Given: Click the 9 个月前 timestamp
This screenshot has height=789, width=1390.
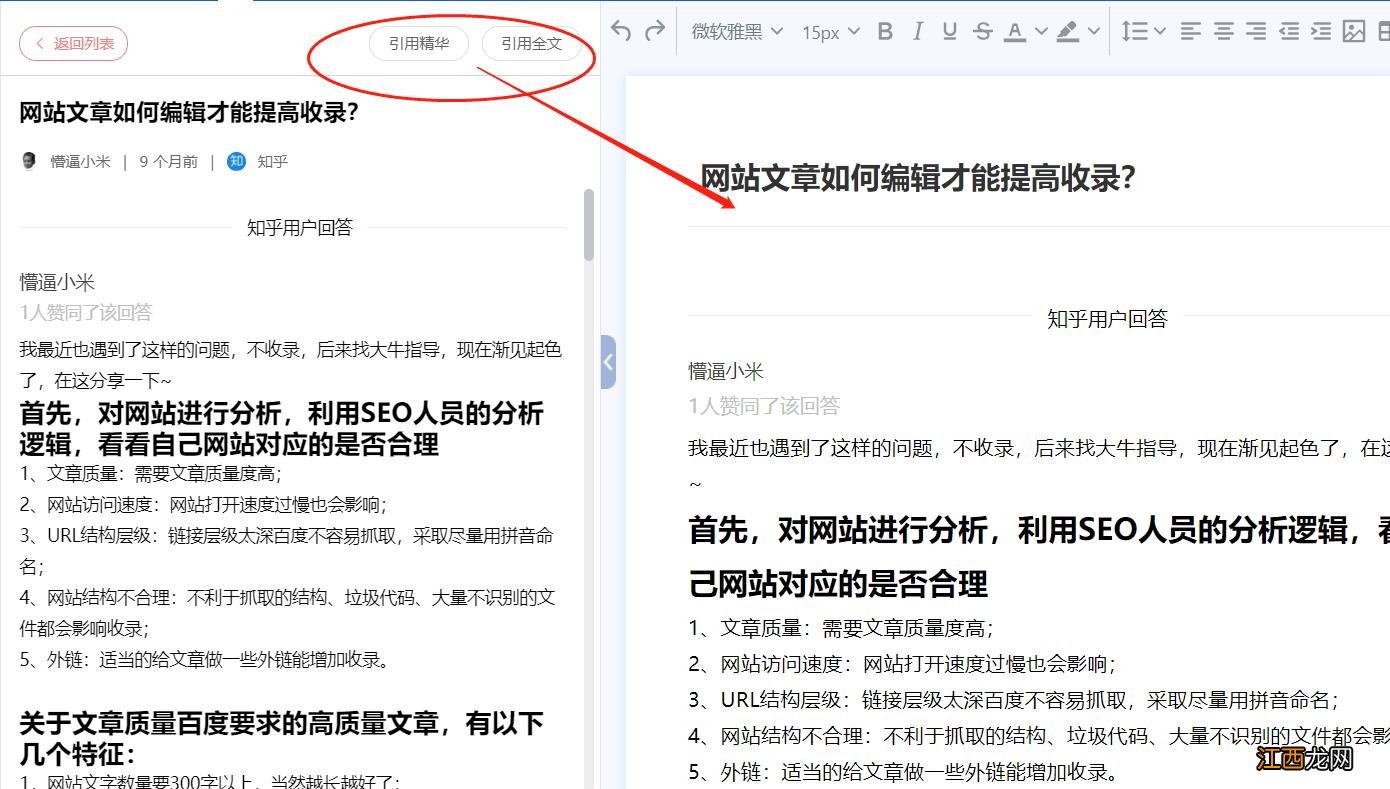Looking at the screenshot, I should pos(168,161).
